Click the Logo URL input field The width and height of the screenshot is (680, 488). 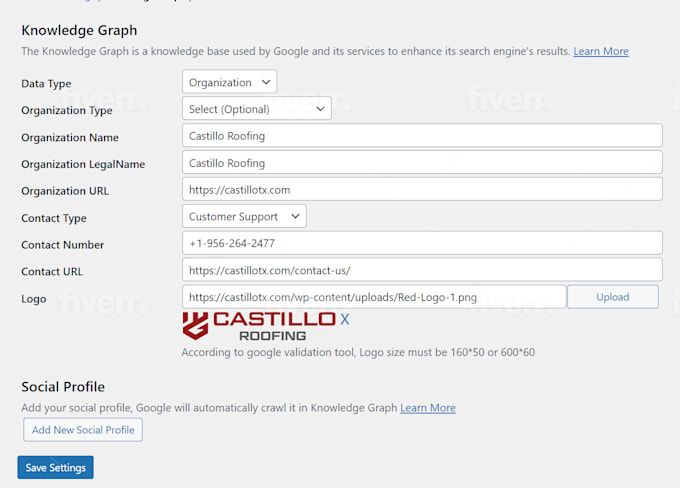[374, 297]
